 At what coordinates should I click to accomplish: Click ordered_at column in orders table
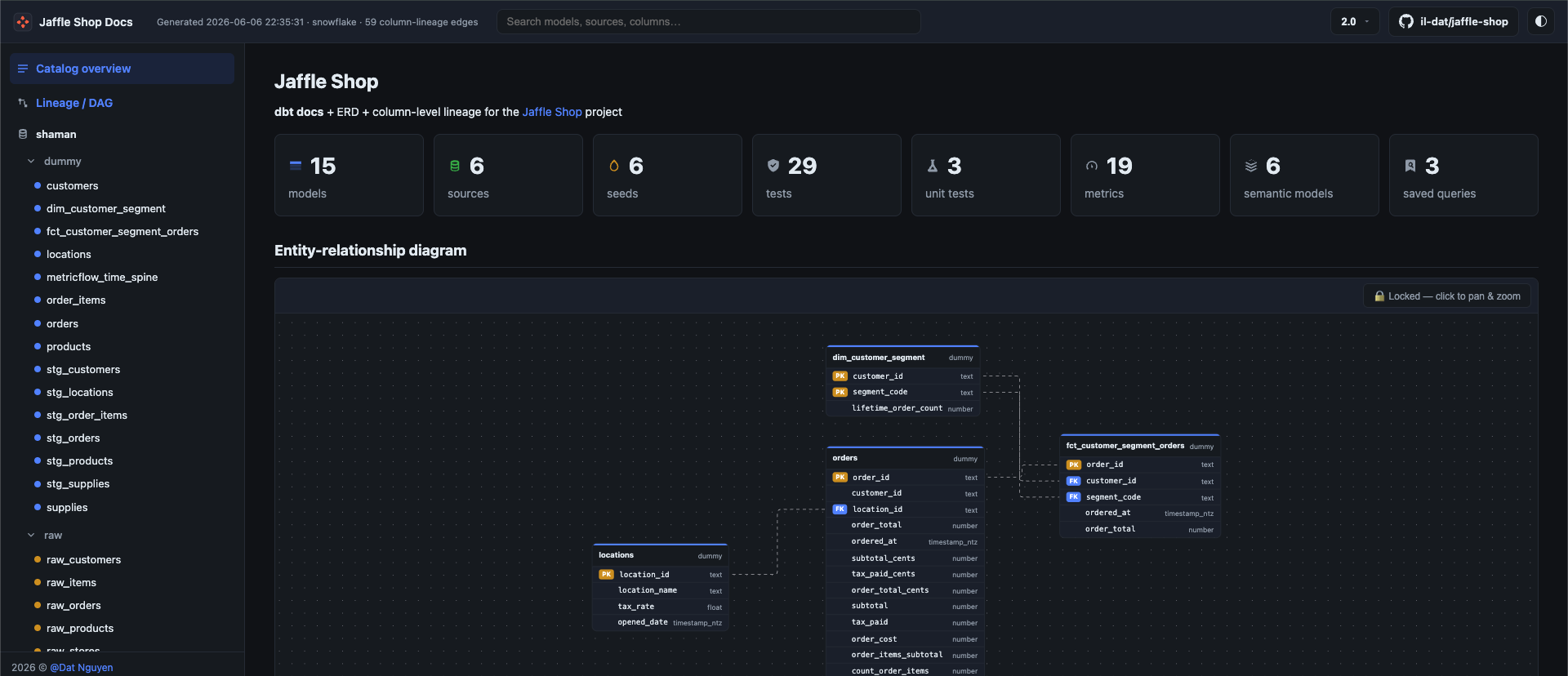(905, 541)
